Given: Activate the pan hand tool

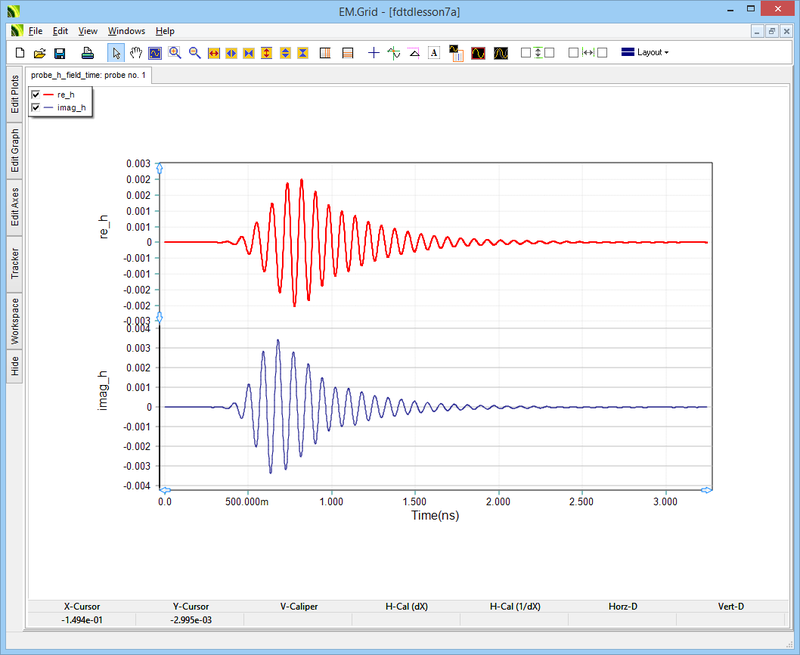Looking at the screenshot, I should [136, 52].
